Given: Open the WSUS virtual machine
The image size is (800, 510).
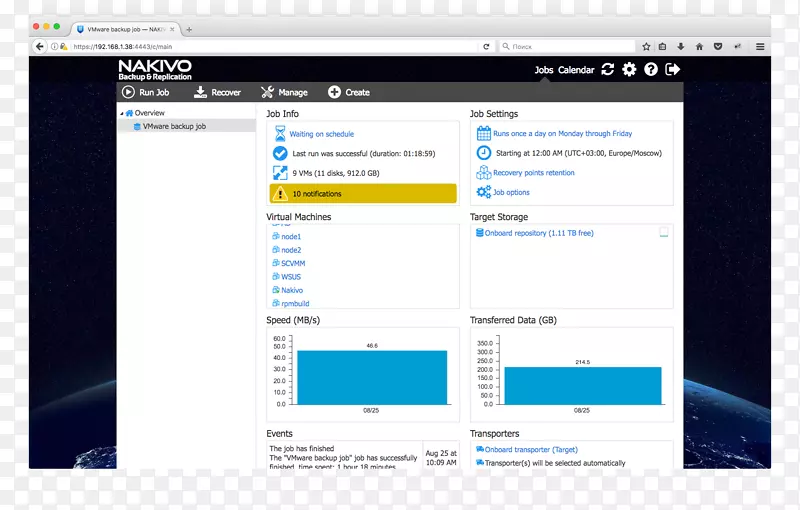Looking at the screenshot, I should pos(291,276).
